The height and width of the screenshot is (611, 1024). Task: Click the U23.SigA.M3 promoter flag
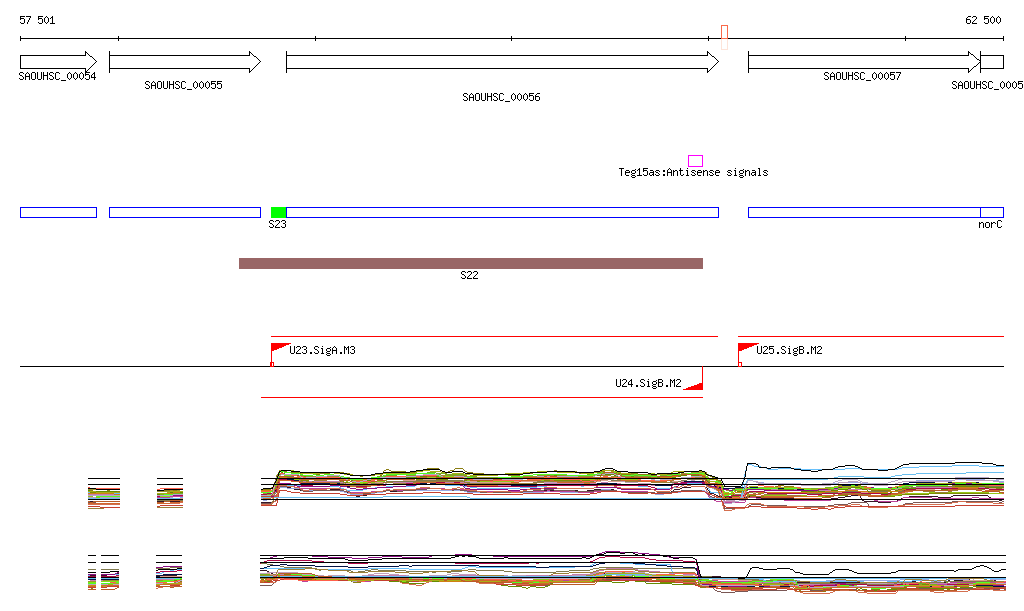(280, 352)
